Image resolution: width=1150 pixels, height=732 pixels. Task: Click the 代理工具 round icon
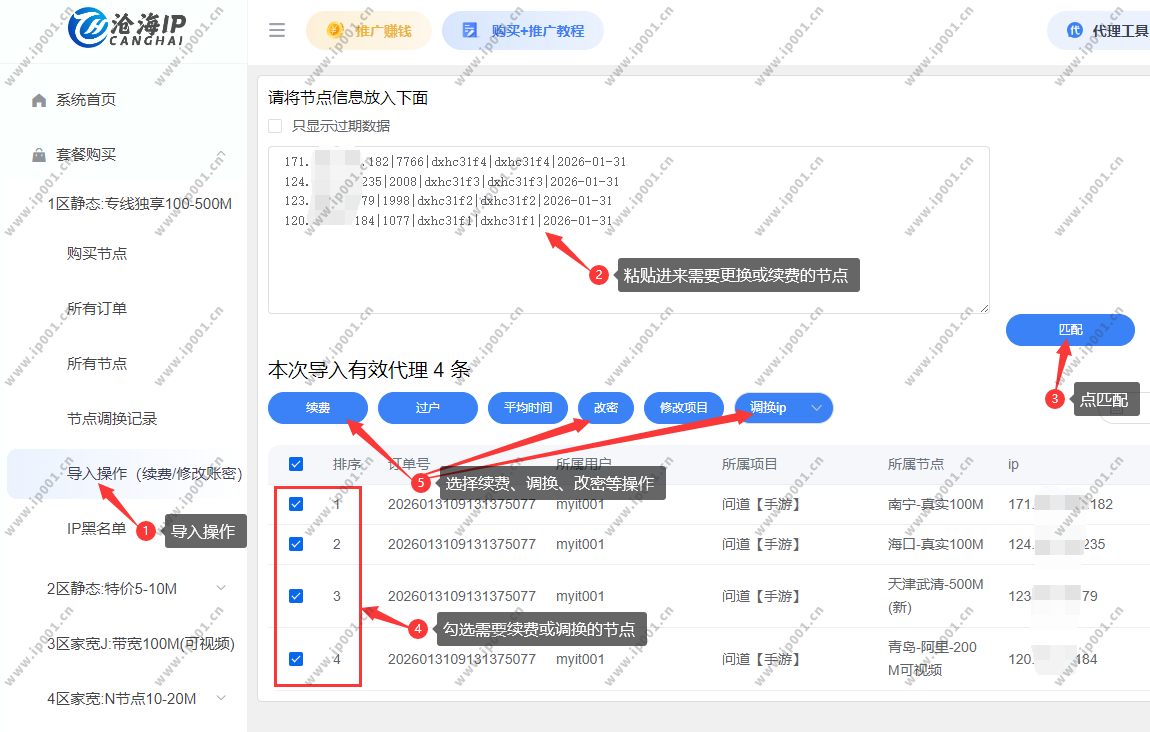[x=1075, y=30]
